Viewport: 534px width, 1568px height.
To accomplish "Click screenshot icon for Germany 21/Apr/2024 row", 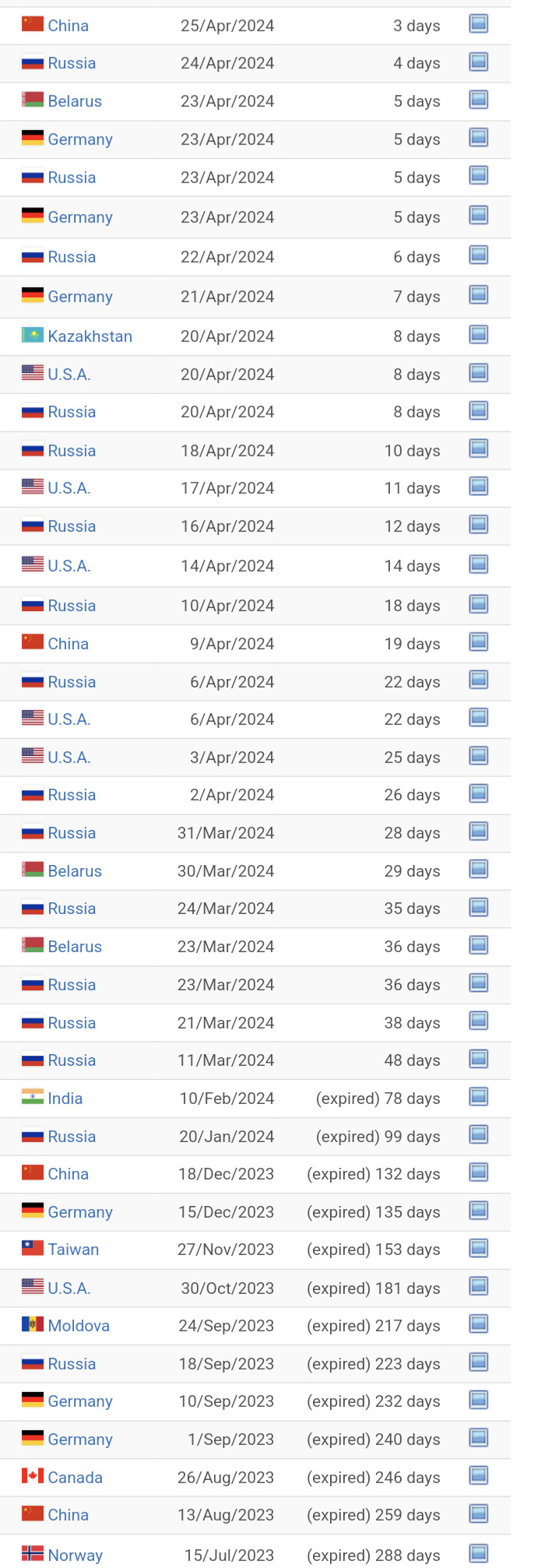I will (479, 295).
